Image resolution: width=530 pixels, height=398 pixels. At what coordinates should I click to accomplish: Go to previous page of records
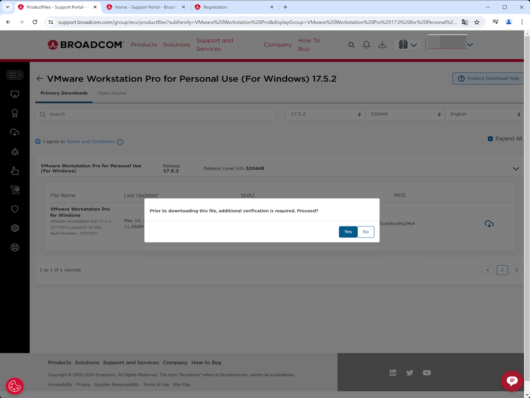[x=487, y=270]
